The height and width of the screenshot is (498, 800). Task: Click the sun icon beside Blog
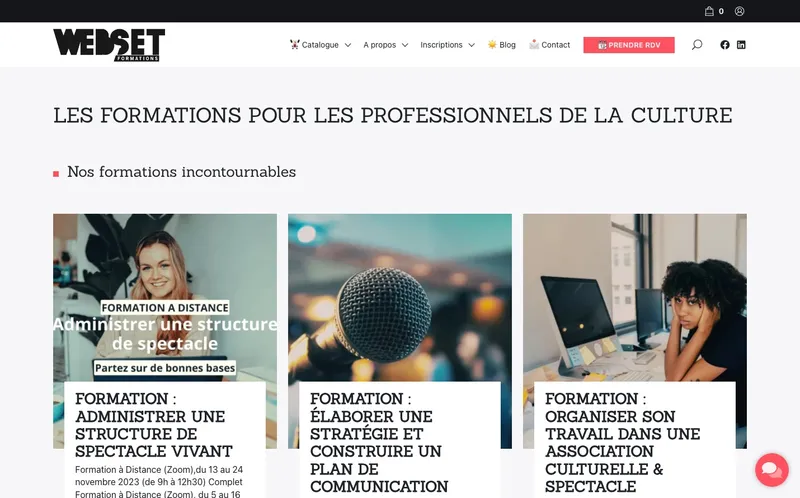click(492, 45)
